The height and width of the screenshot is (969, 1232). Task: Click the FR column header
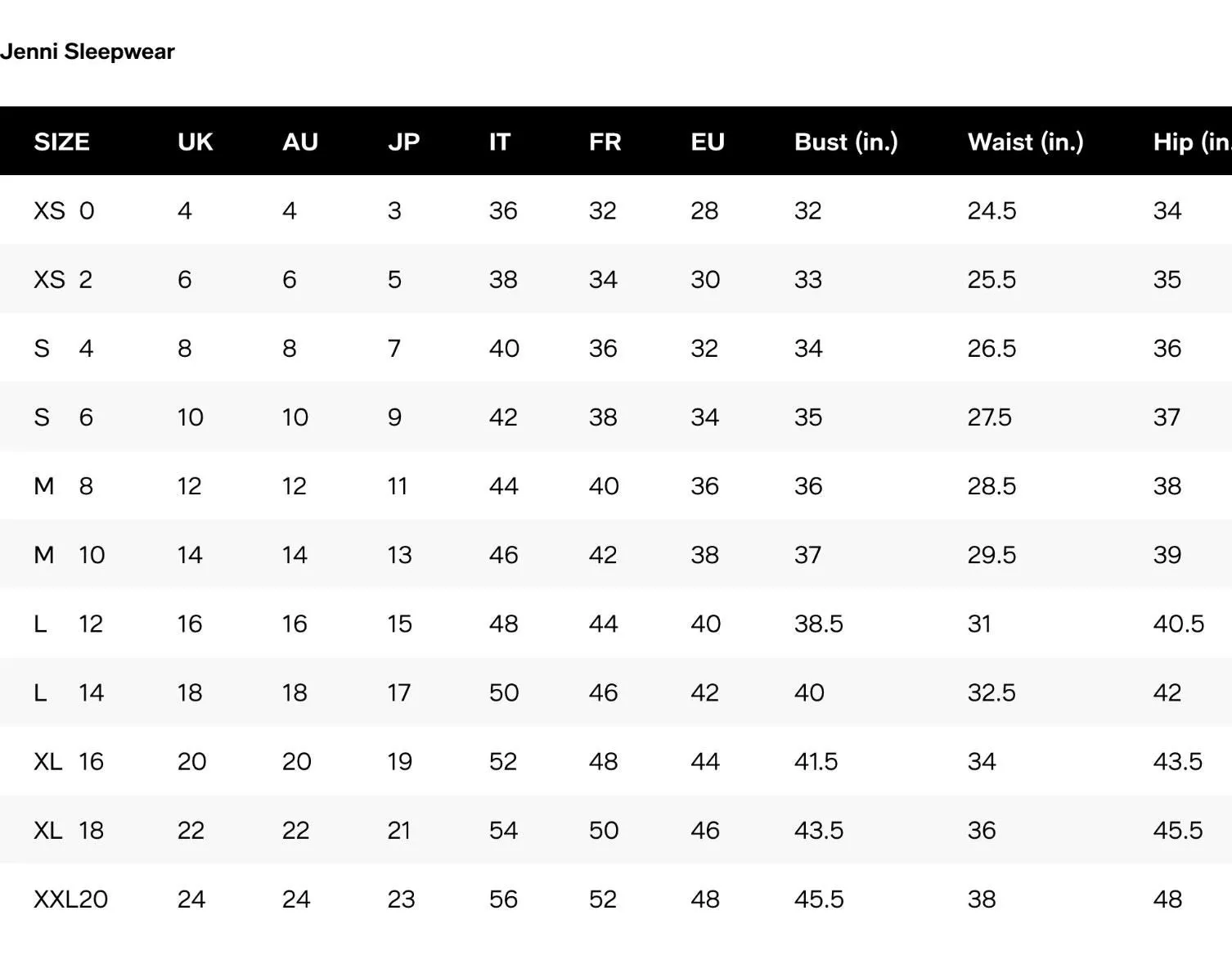pyautogui.click(x=605, y=142)
